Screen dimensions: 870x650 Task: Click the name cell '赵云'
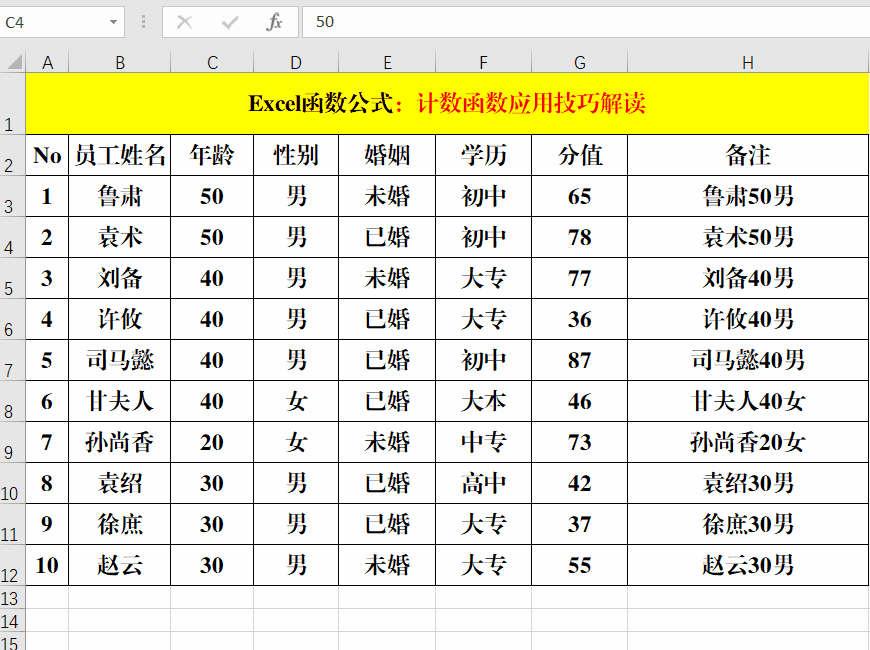click(x=120, y=565)
